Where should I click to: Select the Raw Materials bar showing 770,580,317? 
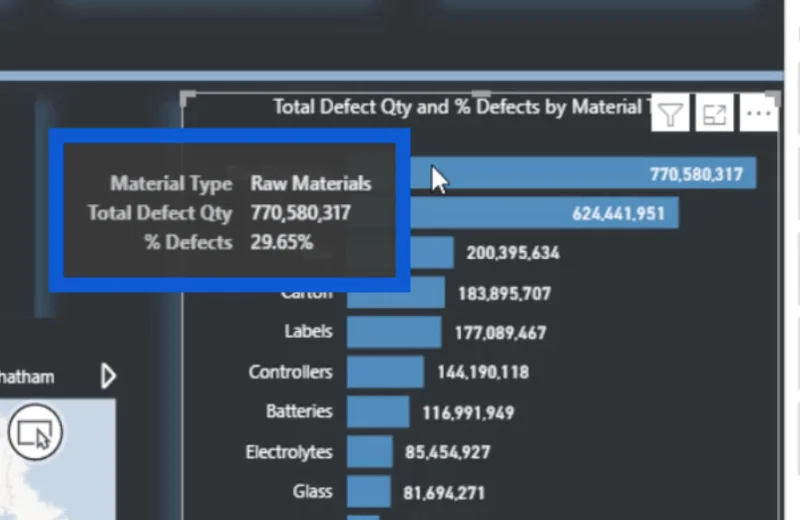point(583,173)
